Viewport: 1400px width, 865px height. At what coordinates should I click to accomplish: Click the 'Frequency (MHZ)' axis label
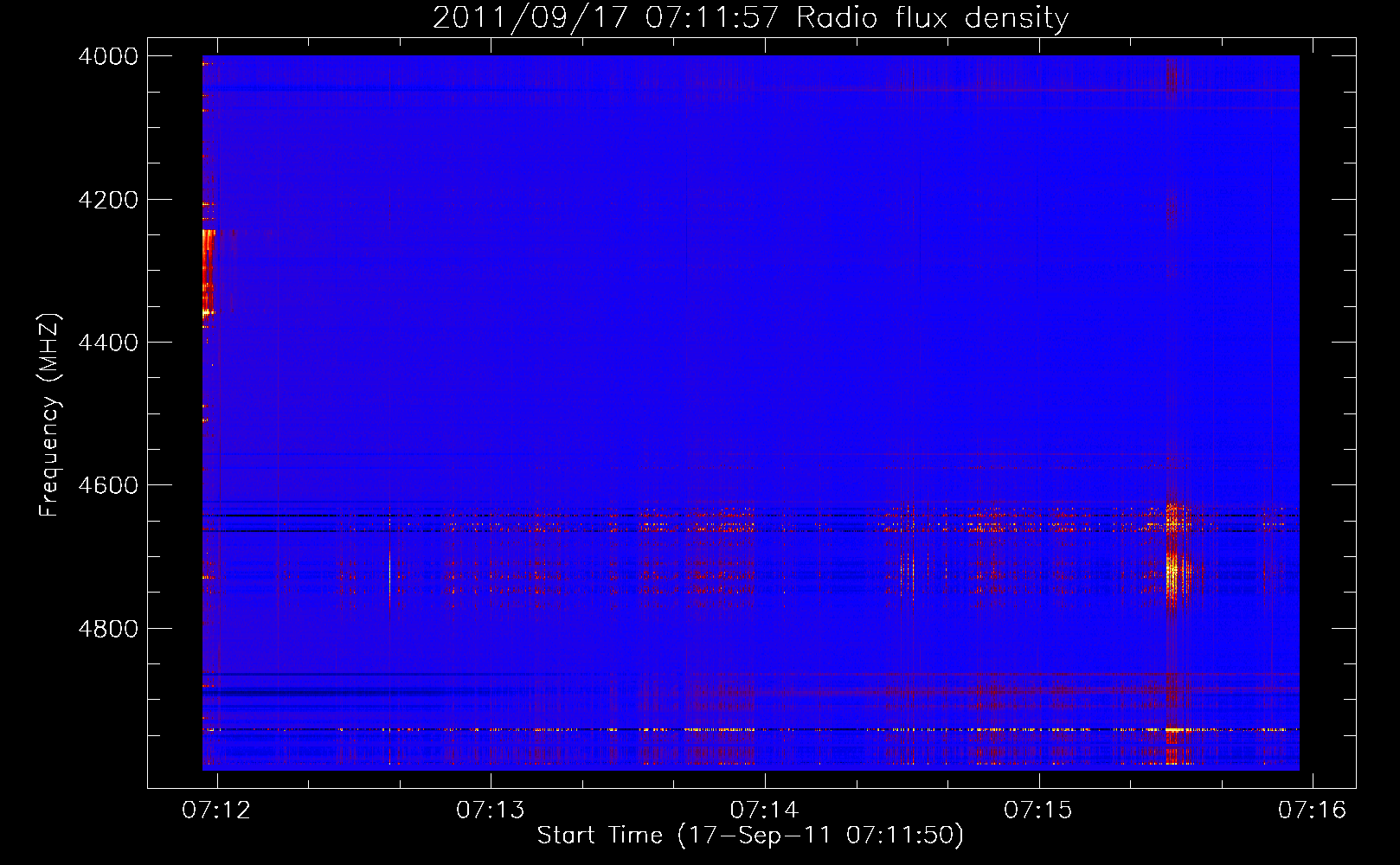(50, 415)
